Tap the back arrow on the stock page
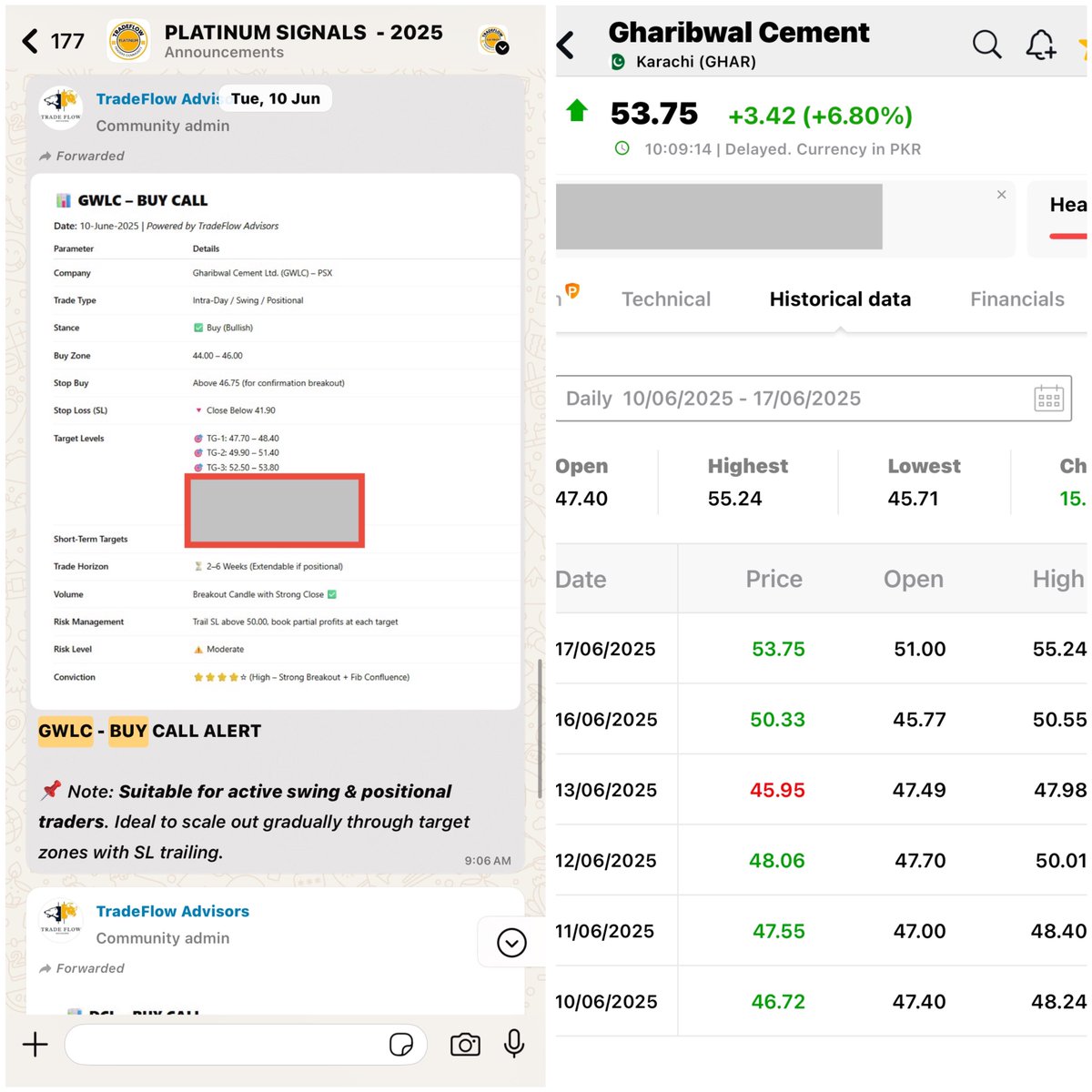This screenshot has width=1092, height=1092. tap(566, 44)
